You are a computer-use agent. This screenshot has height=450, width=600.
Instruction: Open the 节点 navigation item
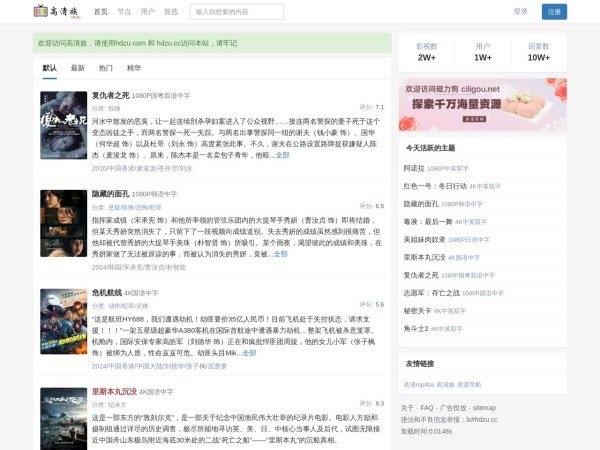click(x=124, y=12)
